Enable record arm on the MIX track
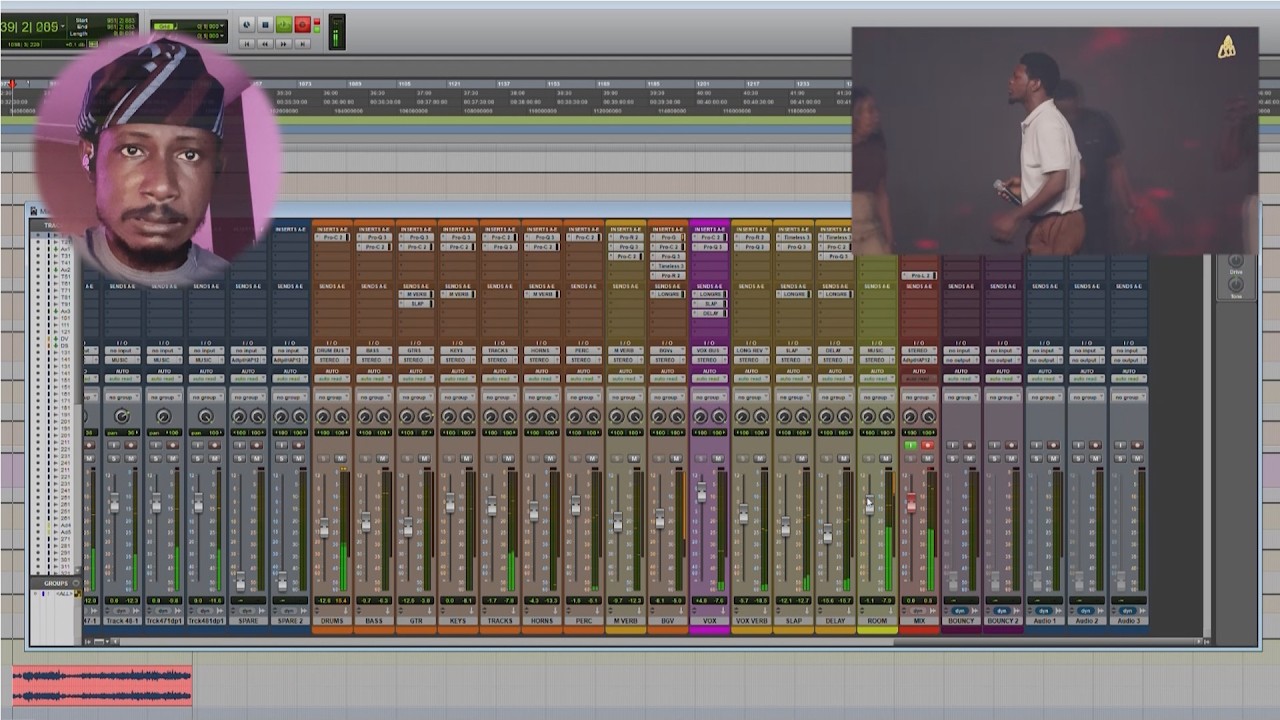This screenshot has width=1280, height=720. pyautogui.click(x=927, y=445)
